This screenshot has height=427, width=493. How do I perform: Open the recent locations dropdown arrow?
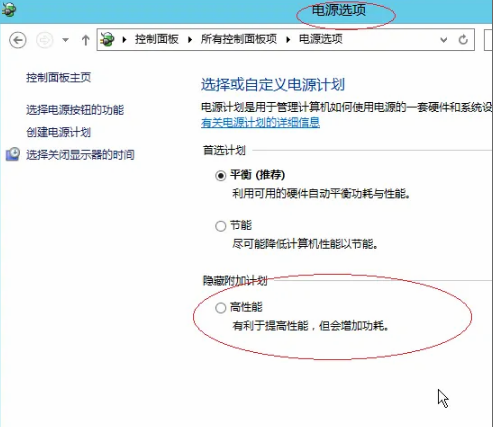65,40
